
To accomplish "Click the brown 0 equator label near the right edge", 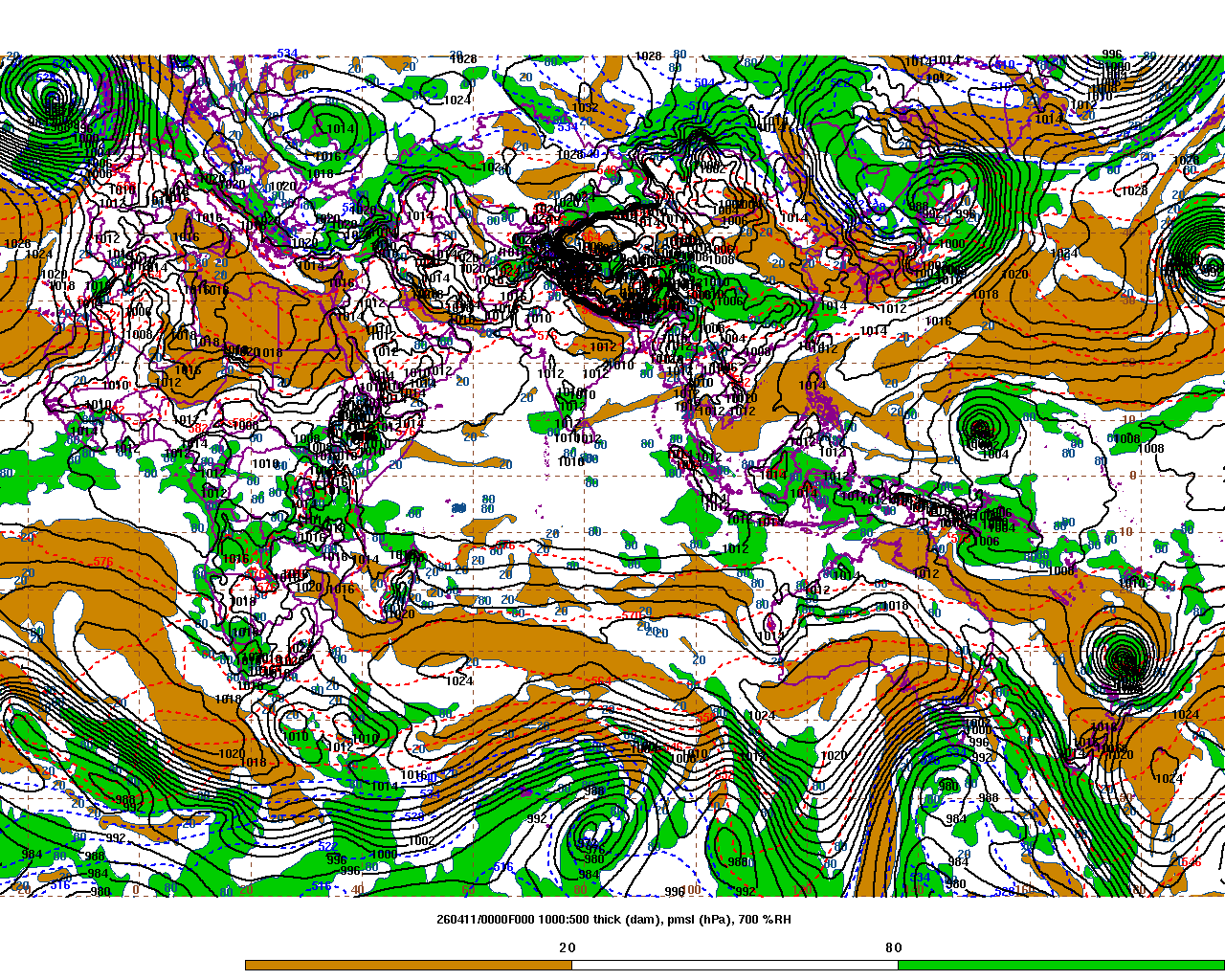I will coord(1132,476).
